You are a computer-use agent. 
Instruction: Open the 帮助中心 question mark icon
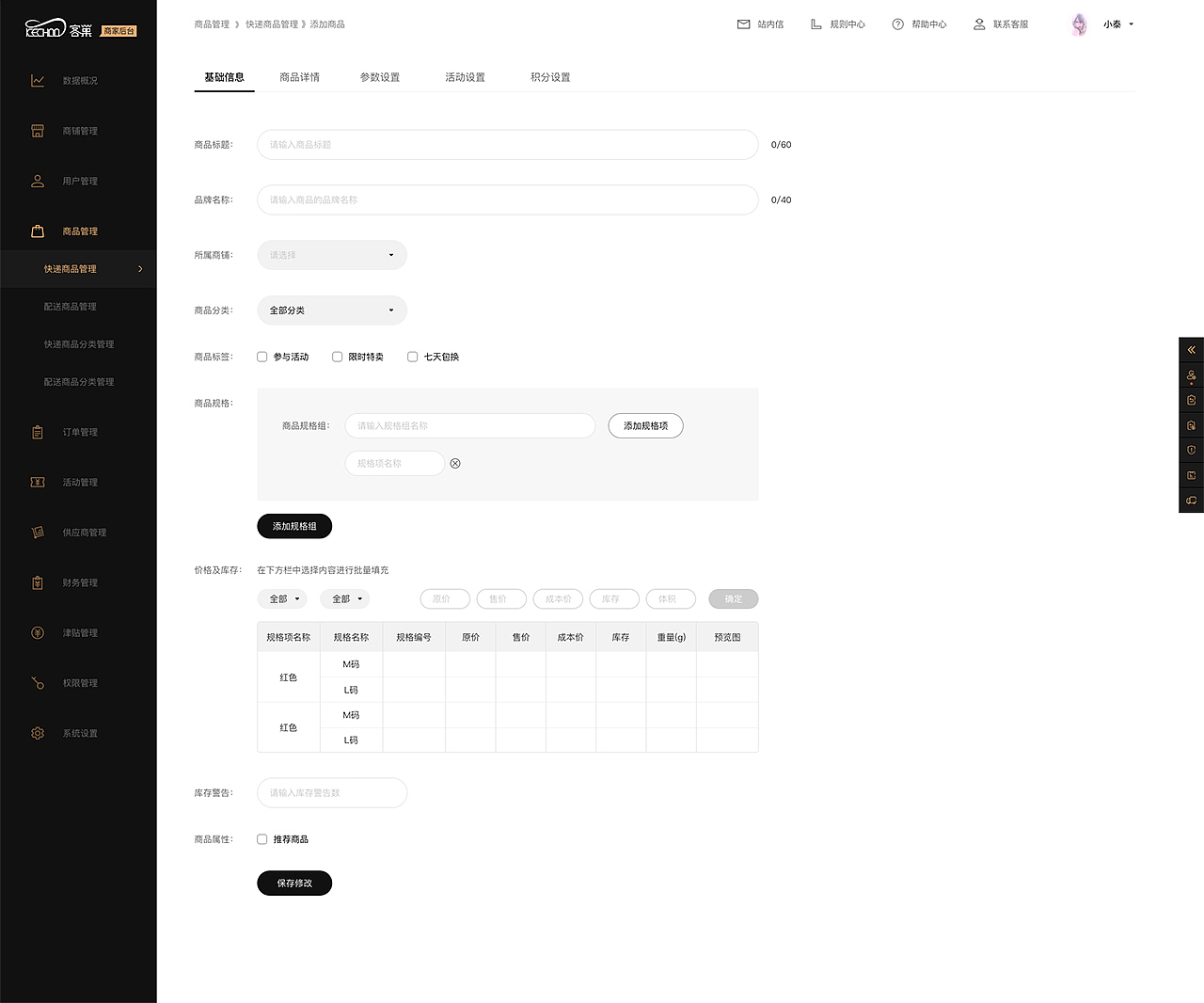point(896,24)
